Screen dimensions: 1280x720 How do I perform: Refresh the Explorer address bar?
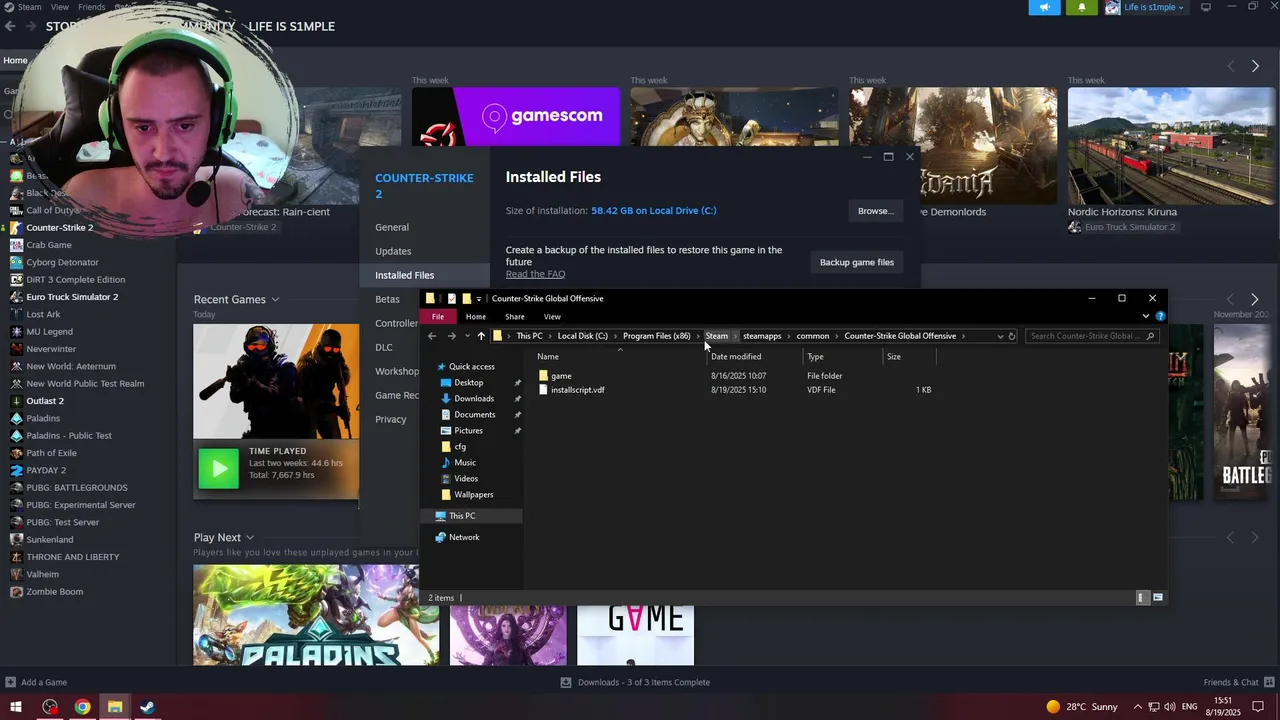click(x=1012, y=336)
